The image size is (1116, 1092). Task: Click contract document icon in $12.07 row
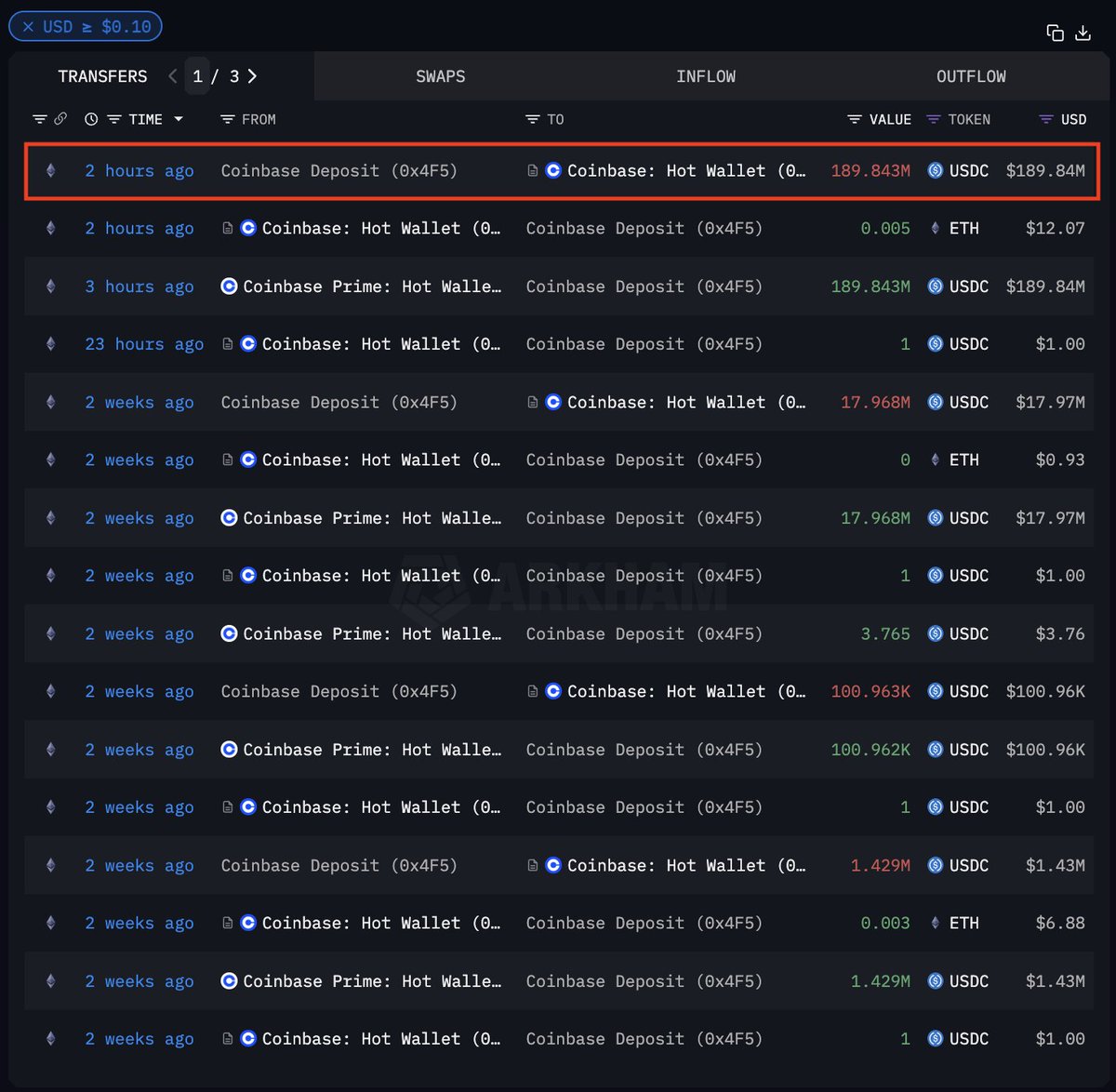point(227,228)
